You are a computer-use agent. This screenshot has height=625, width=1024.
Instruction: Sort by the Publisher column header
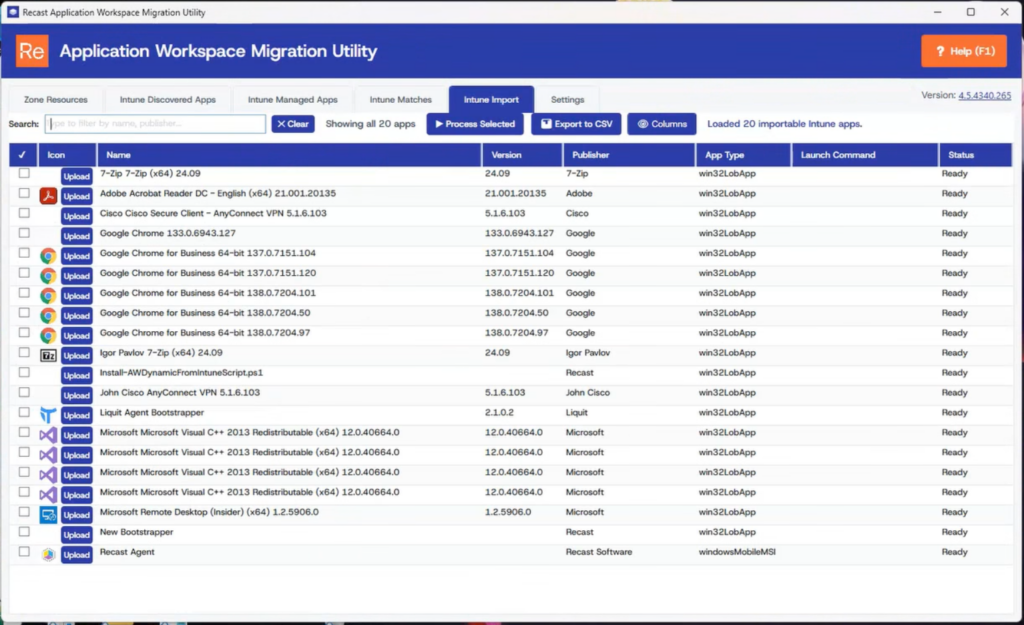pyautogui.click(x=629, y=155)
